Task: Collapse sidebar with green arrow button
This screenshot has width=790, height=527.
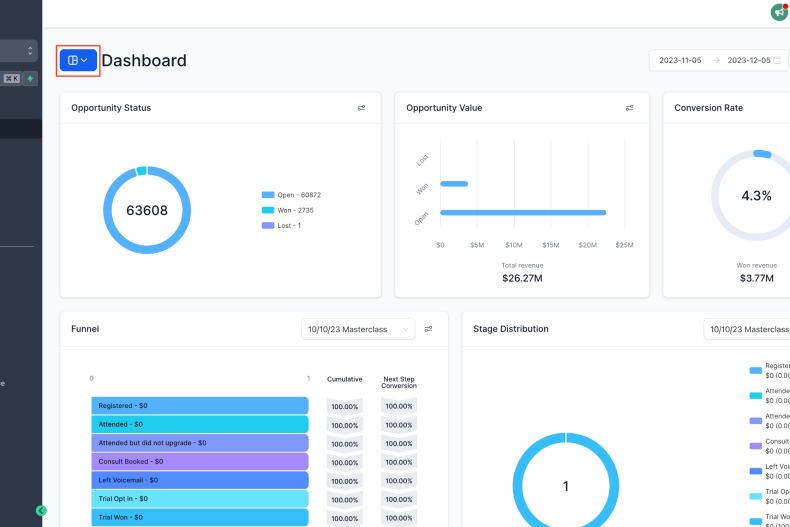Action: (x=41, y=510)
